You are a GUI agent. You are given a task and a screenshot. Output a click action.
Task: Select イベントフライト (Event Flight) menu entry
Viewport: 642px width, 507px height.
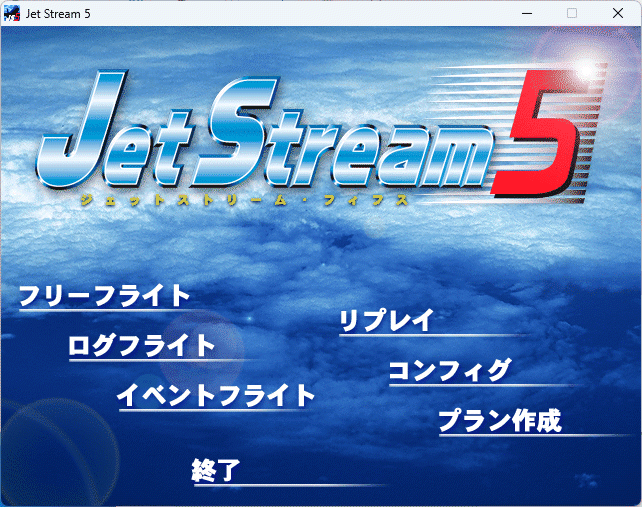[216, 396]
